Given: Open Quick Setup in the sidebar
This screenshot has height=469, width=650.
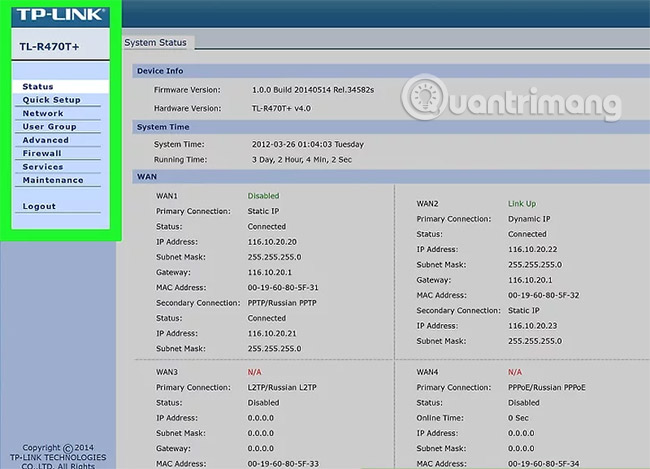Looking at the screenshot, I should click(x=52, y=100).
